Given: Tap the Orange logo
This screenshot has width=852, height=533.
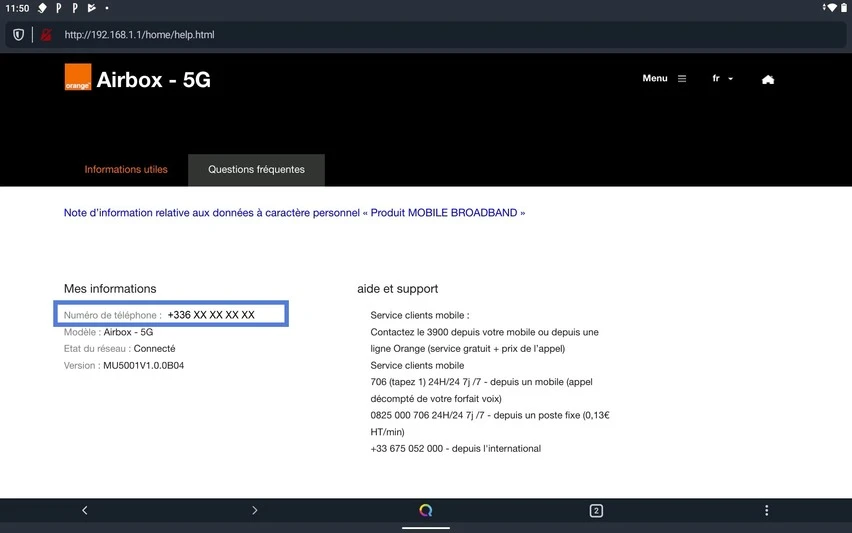Looking at the screenshot, I should 78,77.
